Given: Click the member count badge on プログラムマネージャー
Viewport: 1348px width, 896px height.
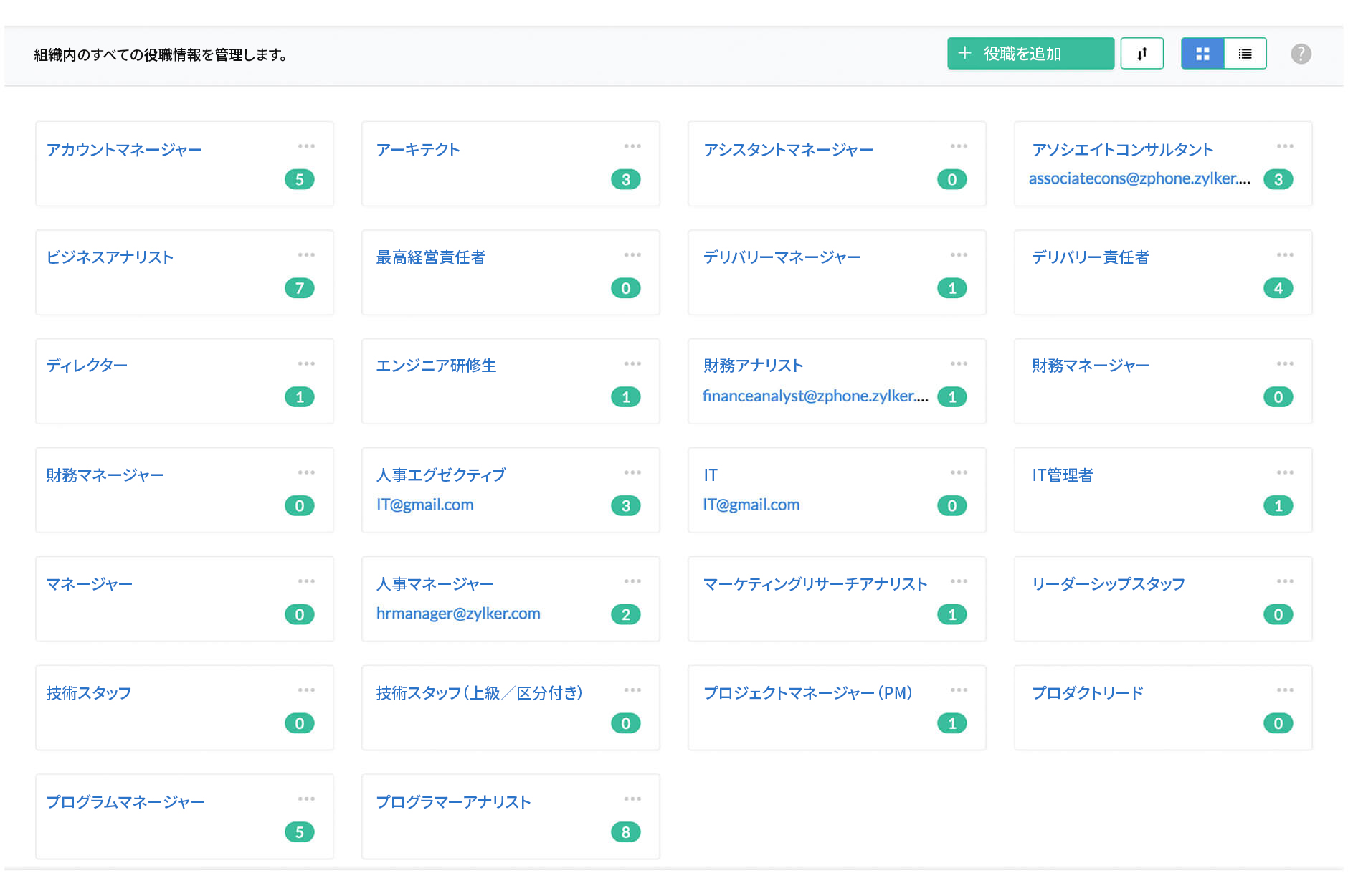Looking at the screenshot, I should coord(300,832).
